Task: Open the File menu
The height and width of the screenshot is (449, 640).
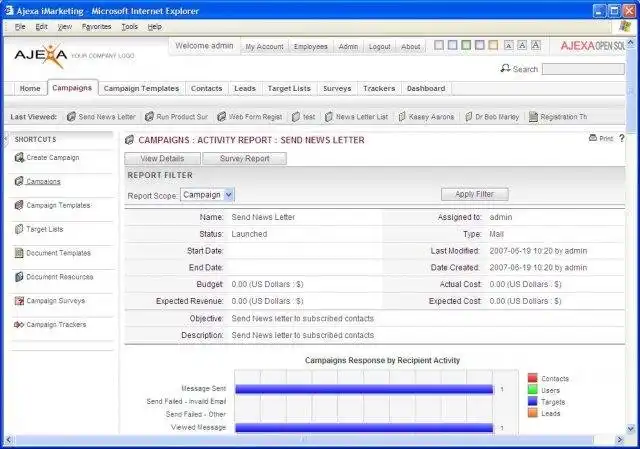Action: tap(20, 27)
